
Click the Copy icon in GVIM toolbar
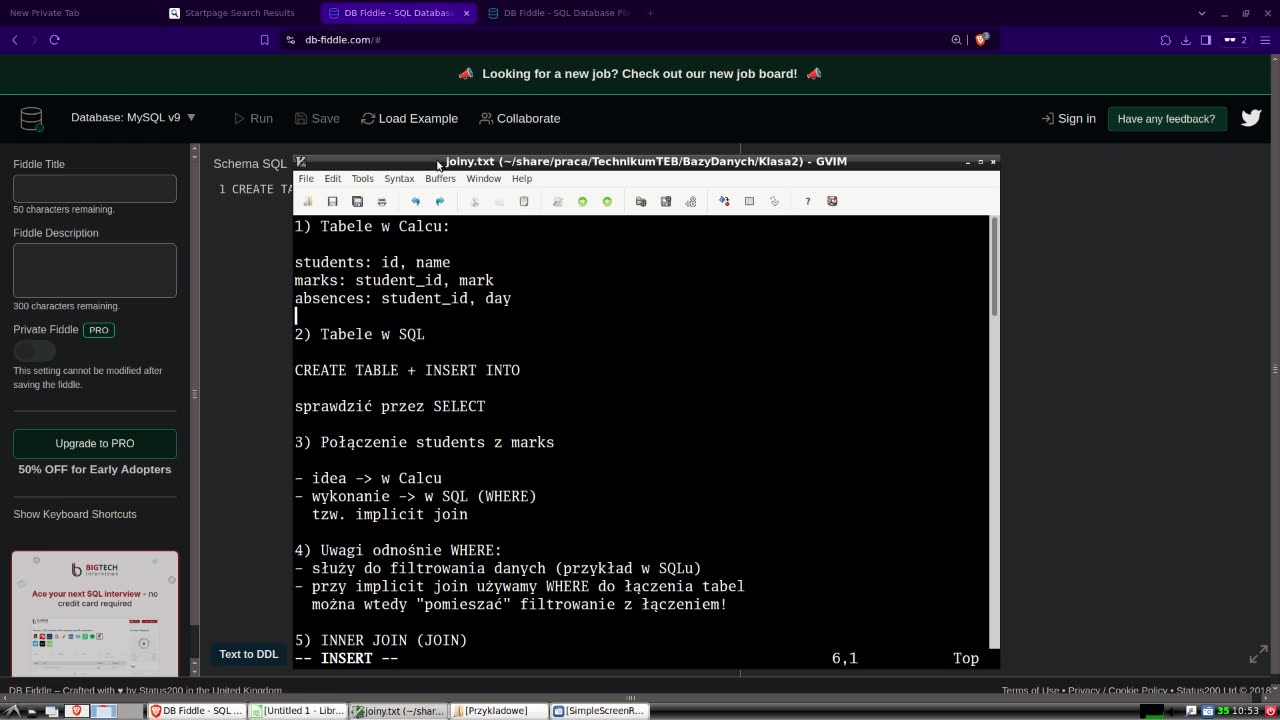click(499, 201)
